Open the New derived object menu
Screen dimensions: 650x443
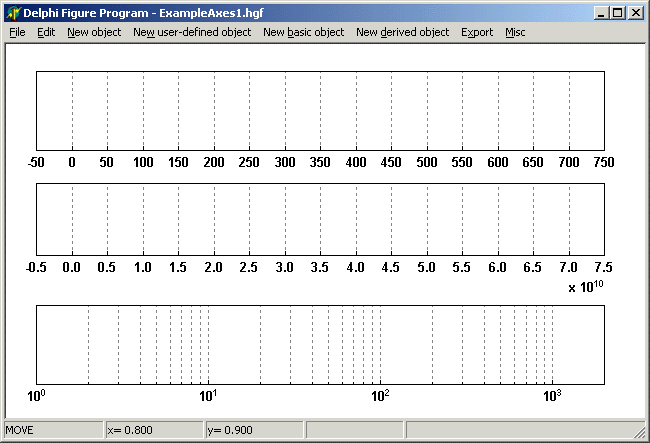coord(403,32)
